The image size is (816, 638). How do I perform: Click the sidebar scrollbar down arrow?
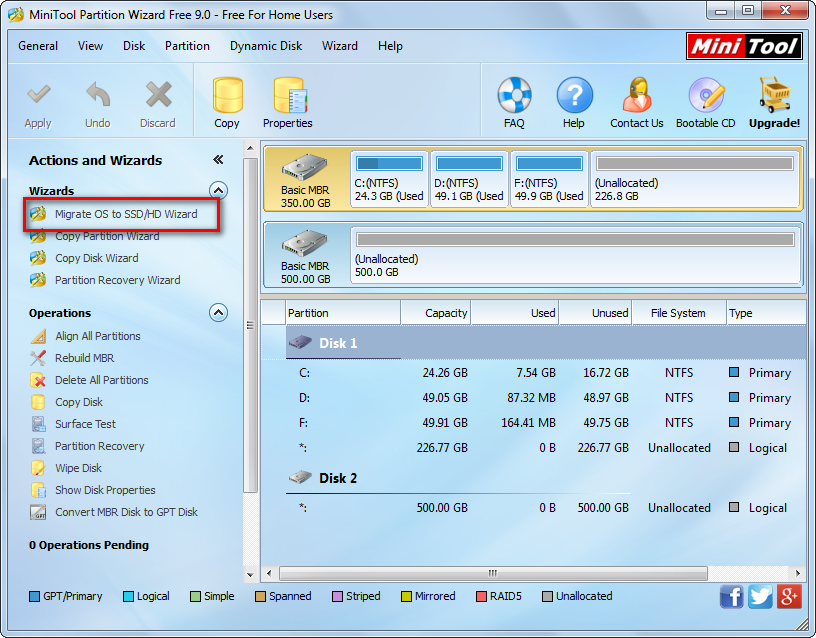(250, 575)
